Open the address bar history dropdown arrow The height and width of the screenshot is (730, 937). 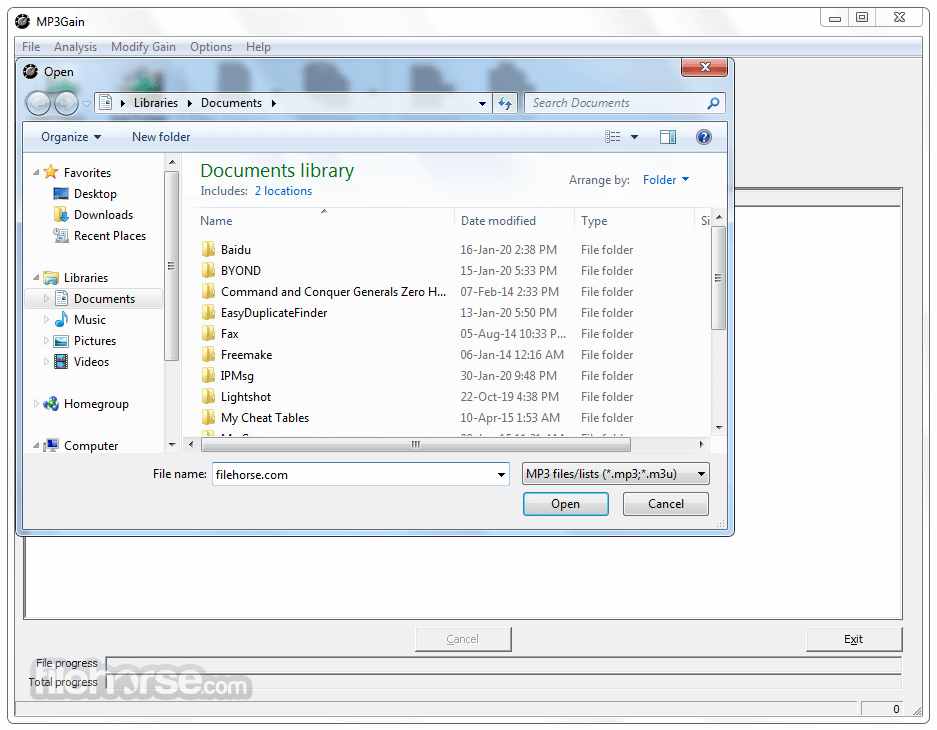pyautogui.click(x=482, y=103)
